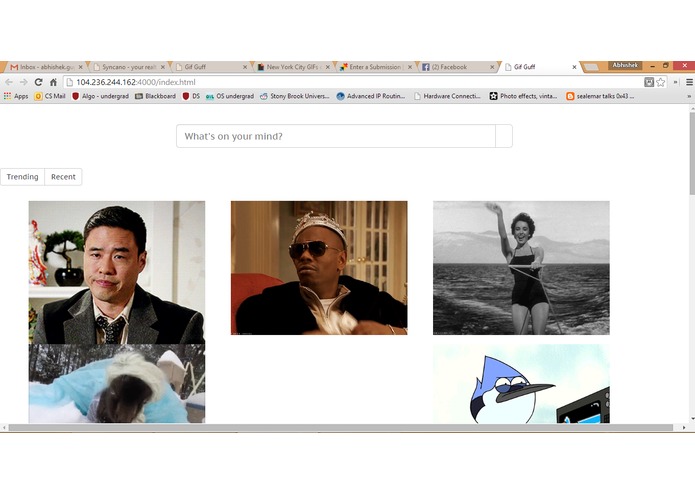Click the vertical scrollbar thumb
695x494 pixels.
[x=692, y=153]
